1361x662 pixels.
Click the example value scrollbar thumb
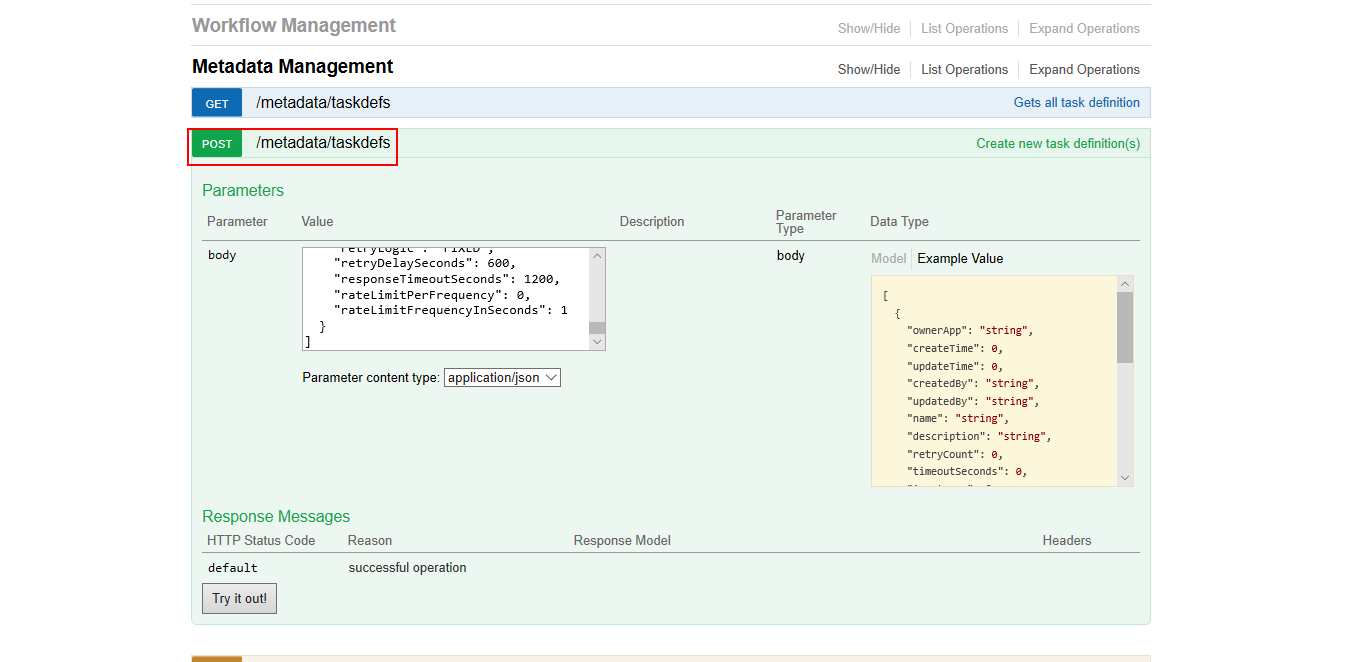pyautogui.click(x=1125, y=327)
